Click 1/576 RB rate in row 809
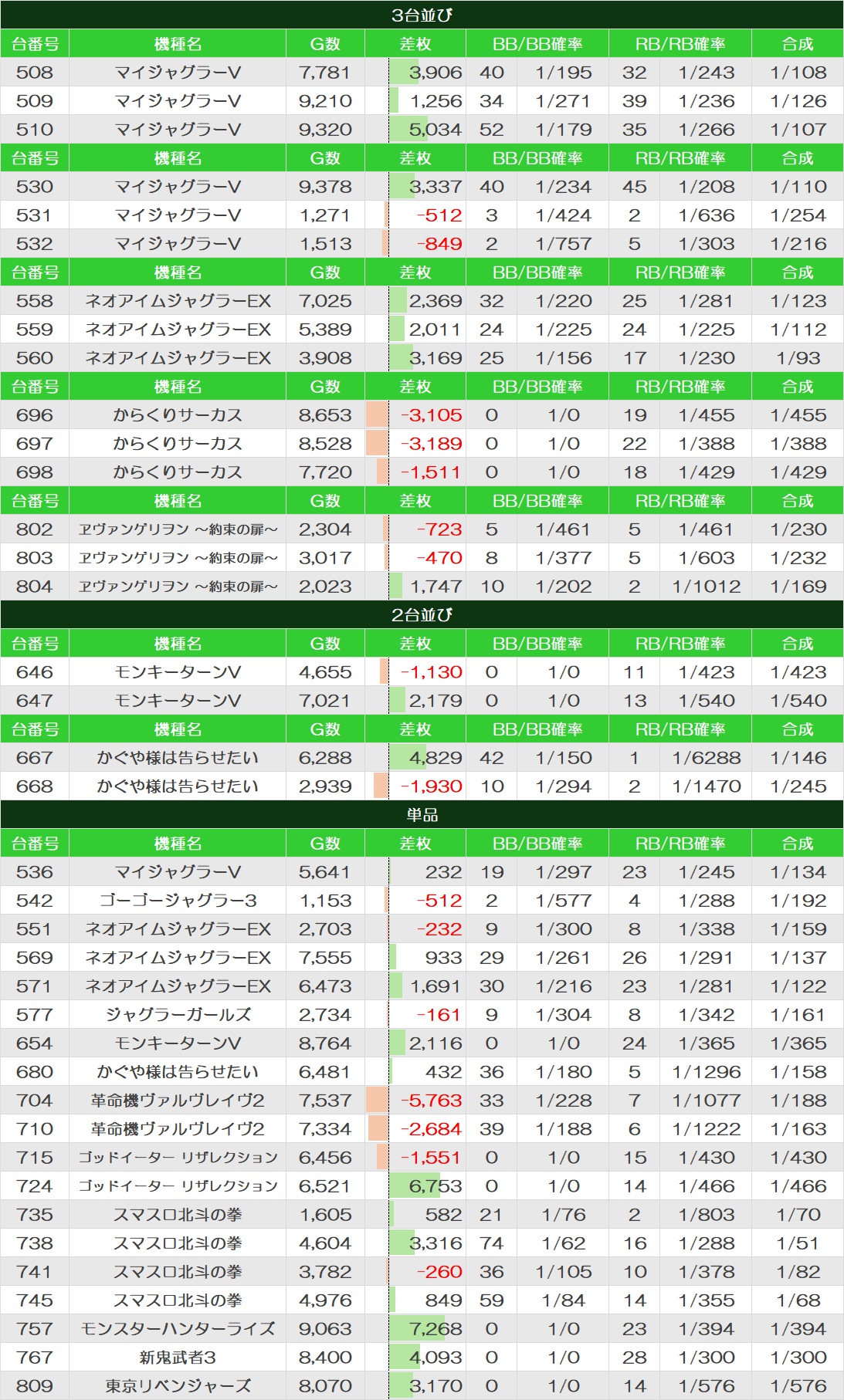Image resolution: width=844 pixels, height=1400 pixels. [x=707, y=1386]
